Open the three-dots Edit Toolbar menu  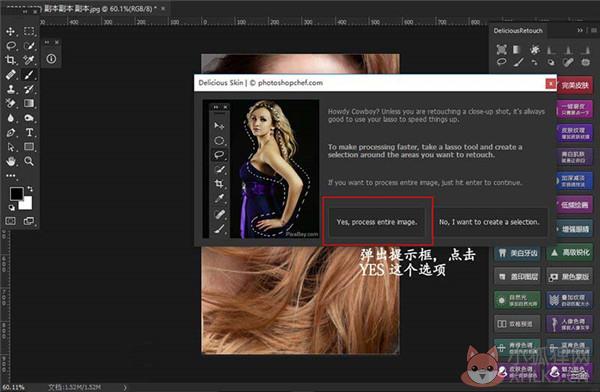pos(10,176)
